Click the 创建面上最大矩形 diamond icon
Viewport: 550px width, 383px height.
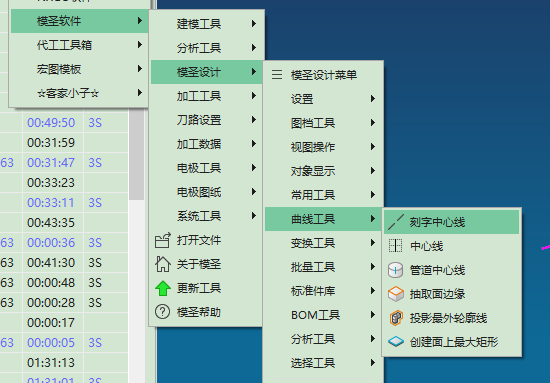coord(396,341)
